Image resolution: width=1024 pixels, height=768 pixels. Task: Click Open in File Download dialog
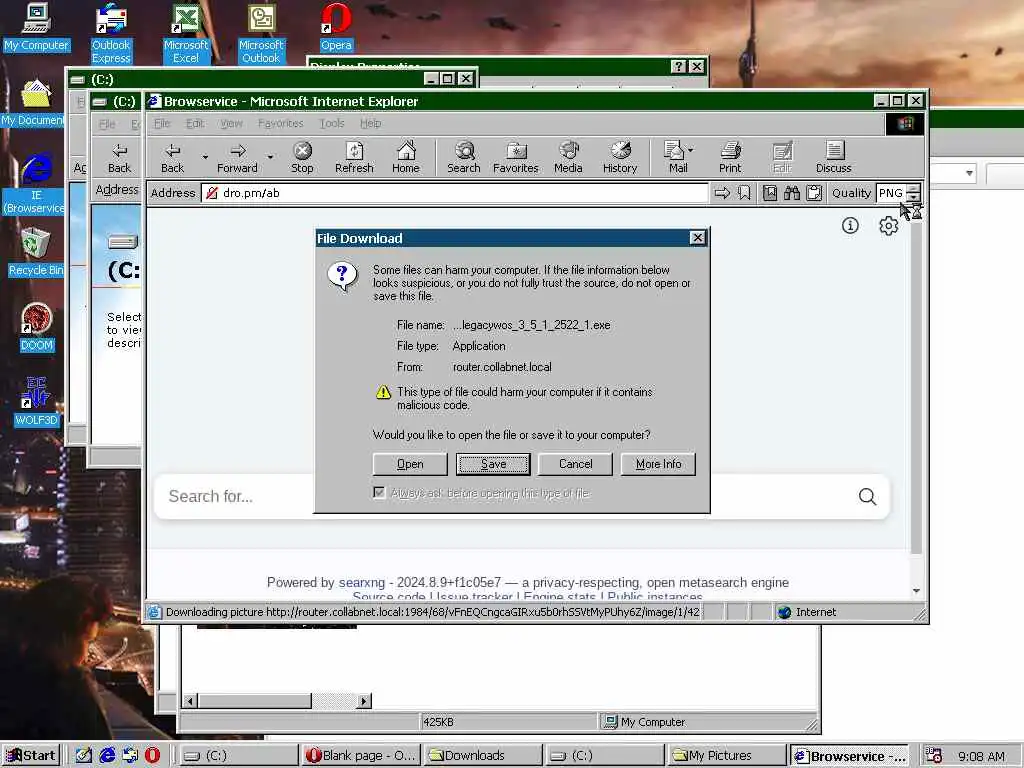pos(410,464)
